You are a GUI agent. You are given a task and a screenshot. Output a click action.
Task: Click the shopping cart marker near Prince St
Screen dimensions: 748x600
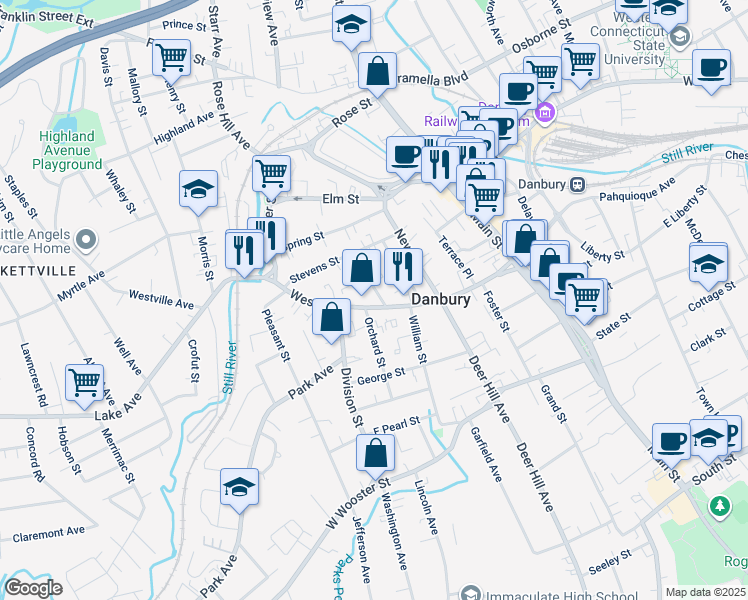172,56
